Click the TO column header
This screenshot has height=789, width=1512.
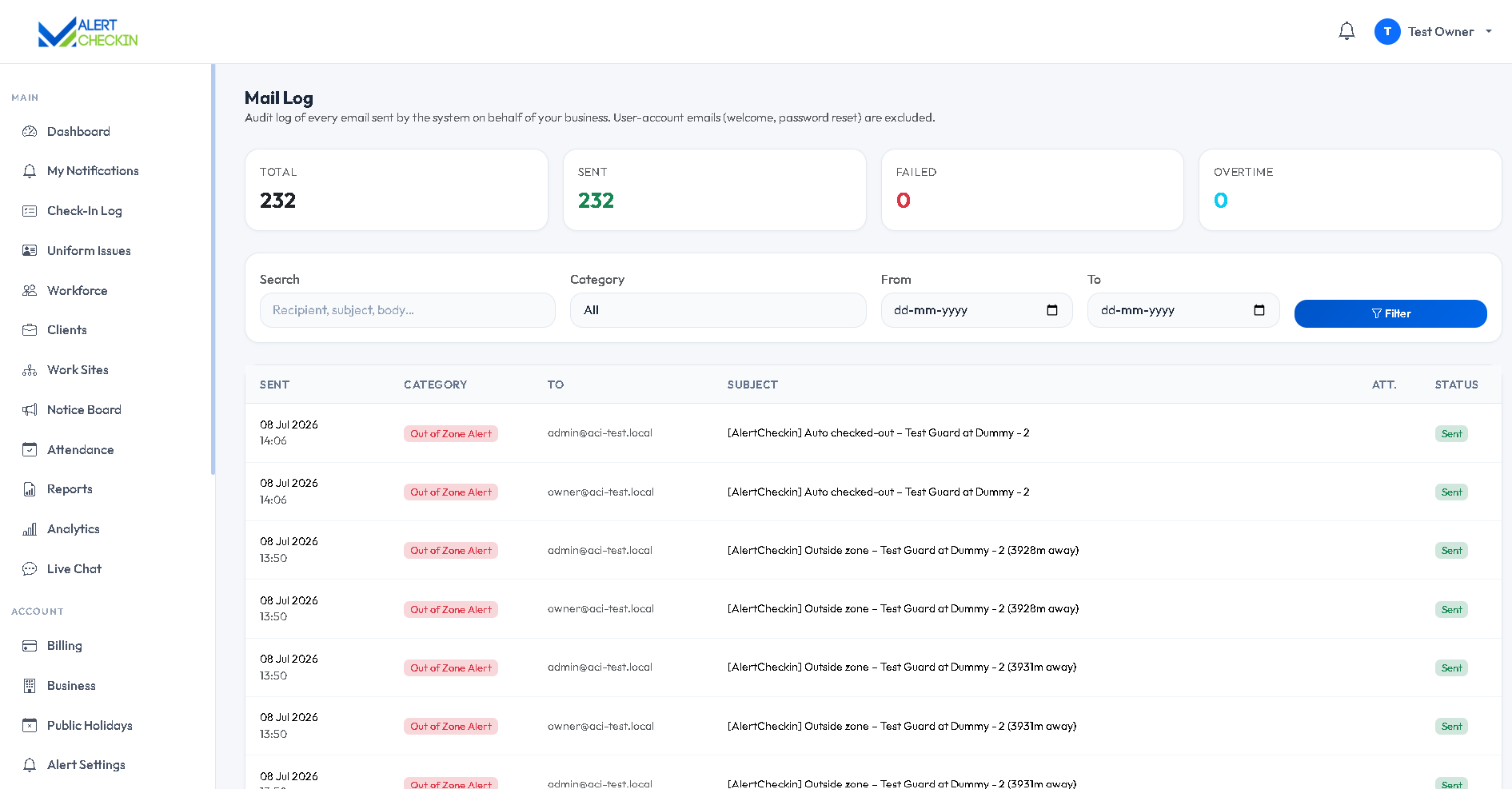click(556, 385)
